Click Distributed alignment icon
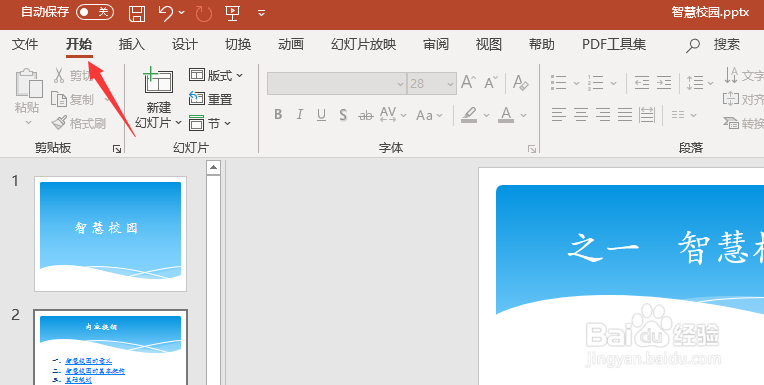The height and width of the screenshot is (385, 764). pyautogui.click(x=647, y=115)
